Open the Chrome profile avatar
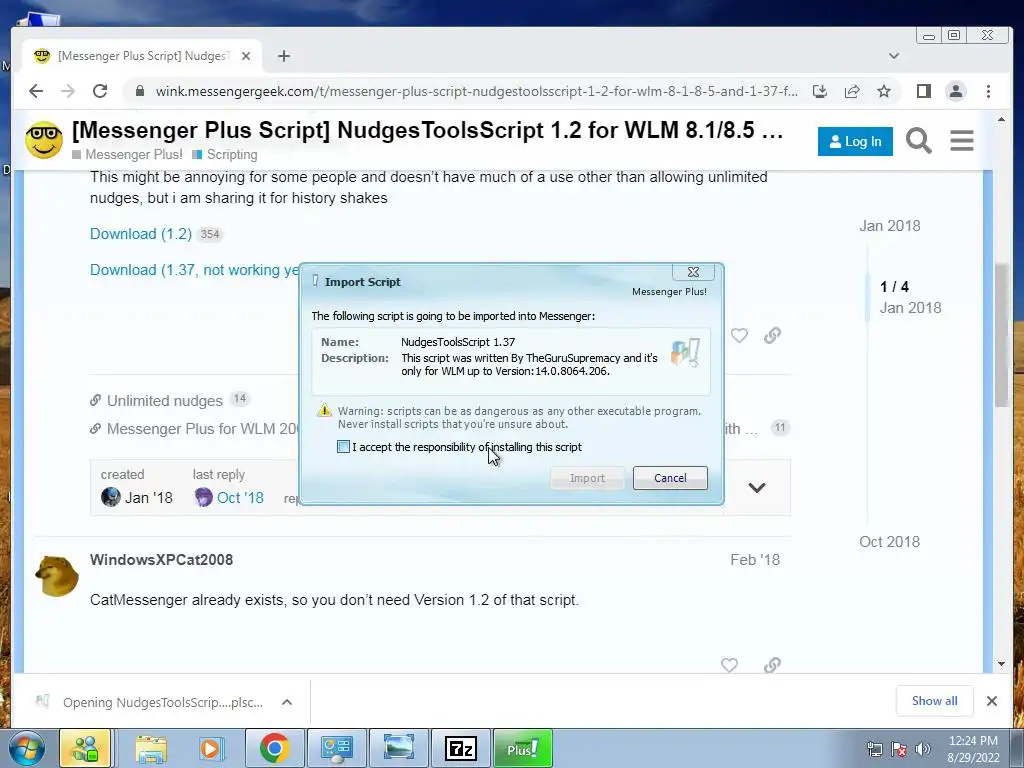Screen dimensions: 1024x768 (955, 91)
